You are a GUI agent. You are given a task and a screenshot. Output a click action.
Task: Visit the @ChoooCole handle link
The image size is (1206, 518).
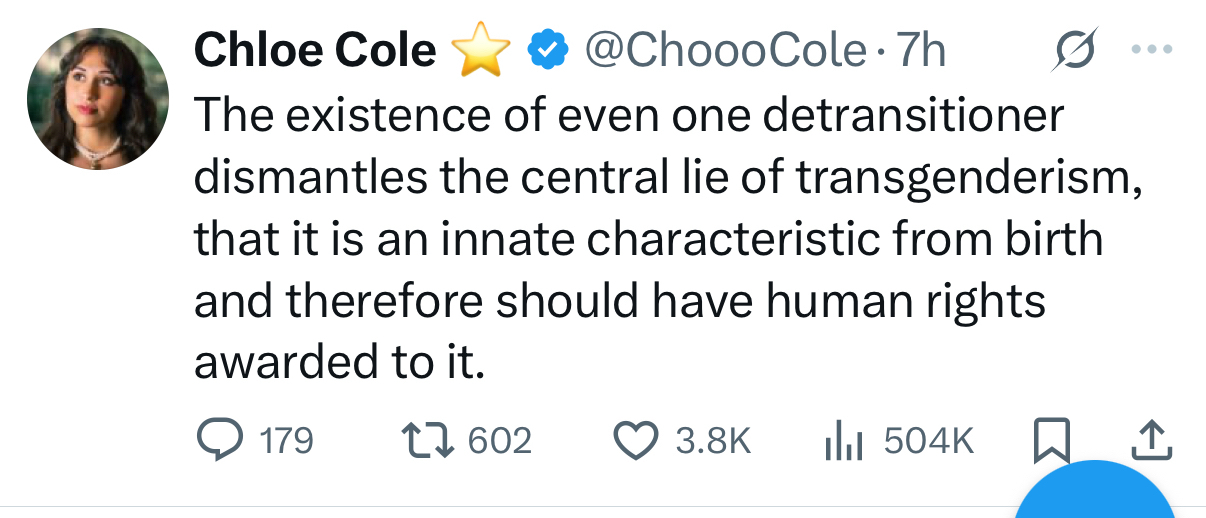pyautogui.click(x=724, y=50)
